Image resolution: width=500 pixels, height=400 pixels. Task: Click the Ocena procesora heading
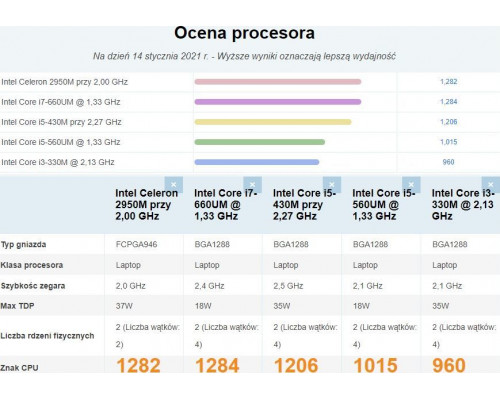[244, 33]
